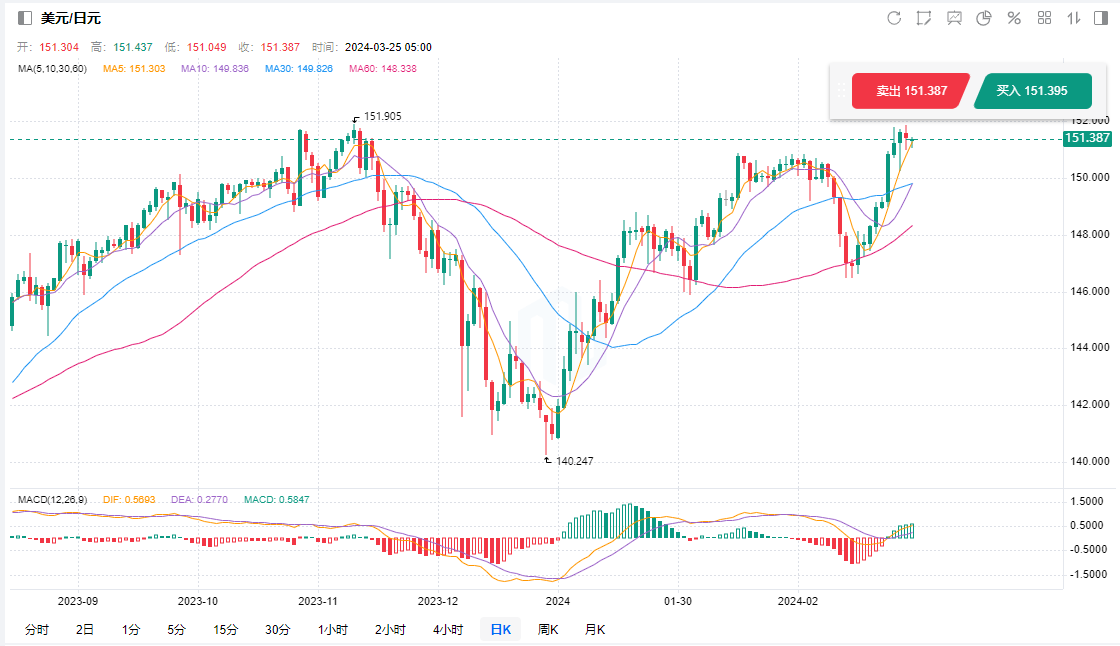The image size is (1120, 646).
Task: Select the 周K weekly chart tab
Action: pos(548,629)
